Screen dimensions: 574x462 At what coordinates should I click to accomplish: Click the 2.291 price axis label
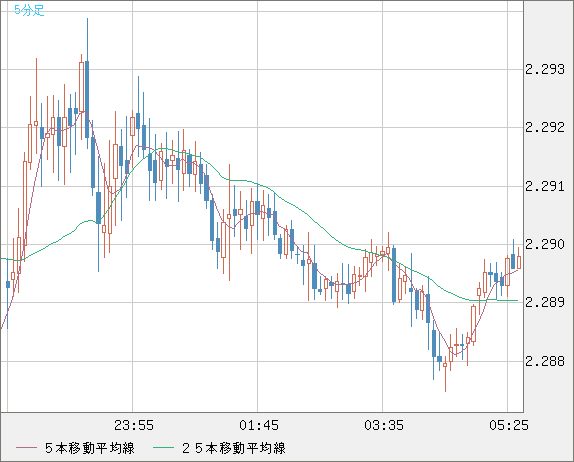coord(545,186)
